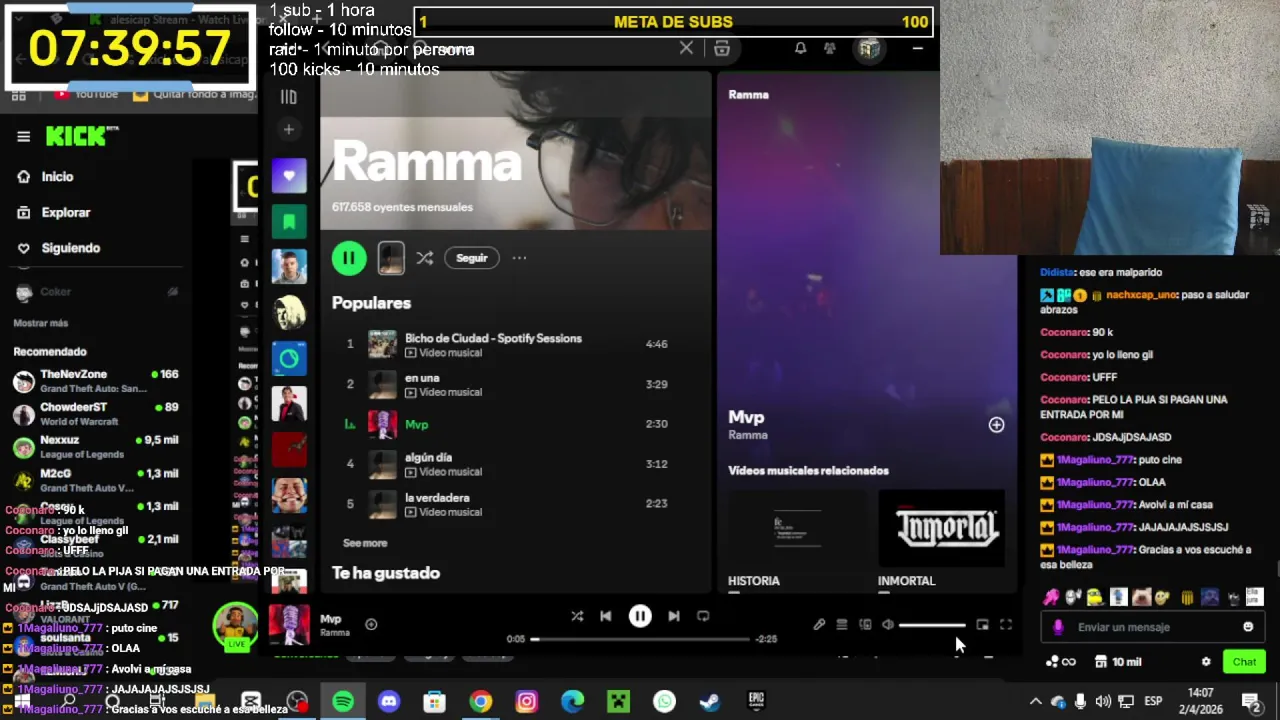Toggle repeat in the player bar

tap(703, 616)
